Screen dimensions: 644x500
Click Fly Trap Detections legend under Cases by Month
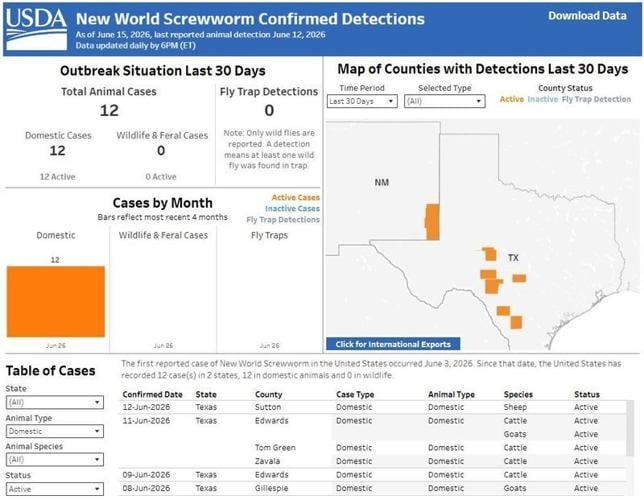[x=283, y=220]
